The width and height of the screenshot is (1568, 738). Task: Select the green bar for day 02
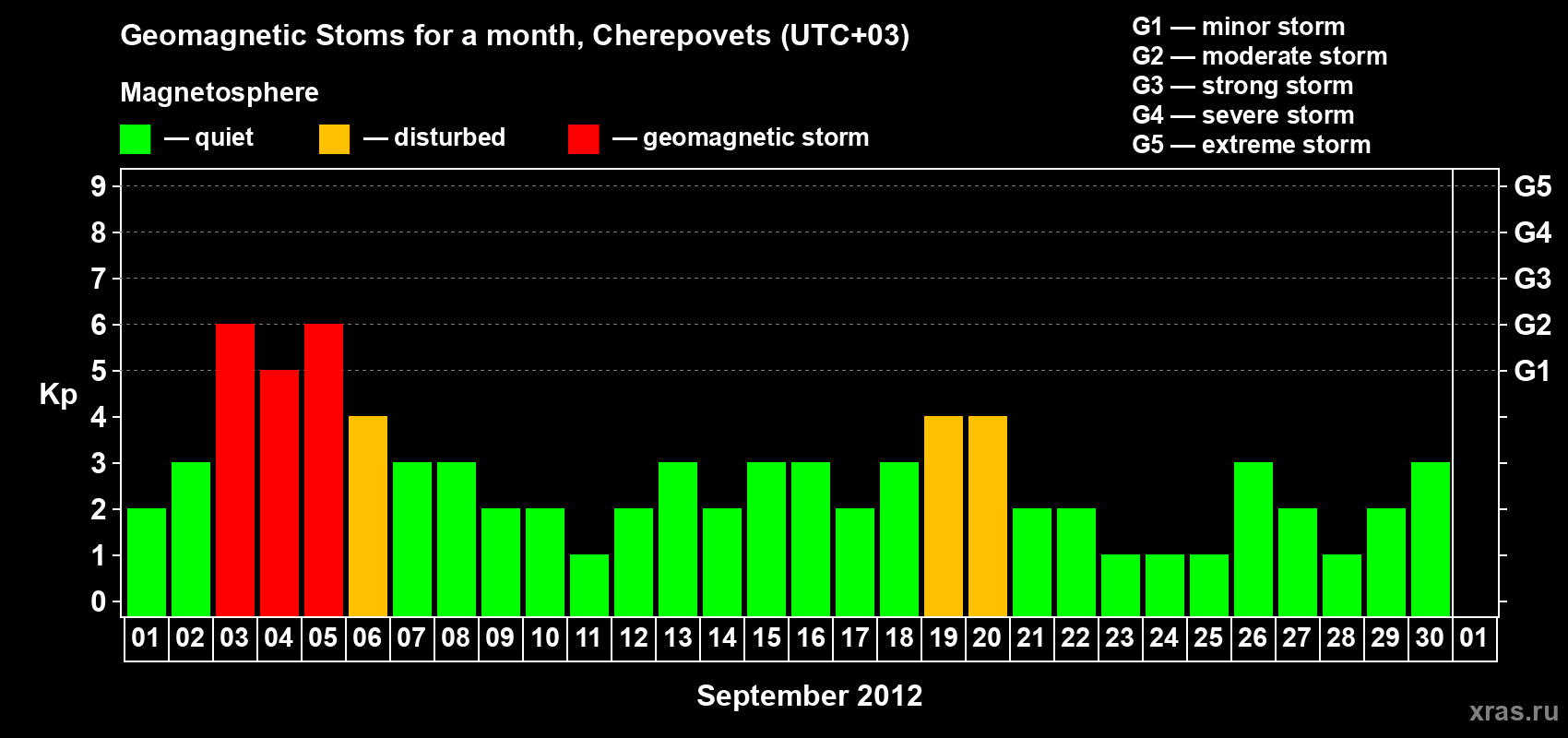(x=191, y=539)
